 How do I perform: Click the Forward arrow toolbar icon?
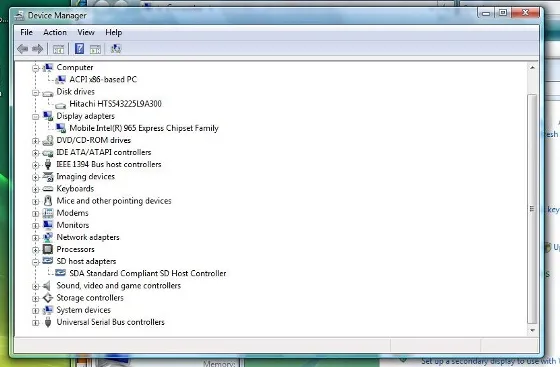pyautogui.click(x=38, y=49)
